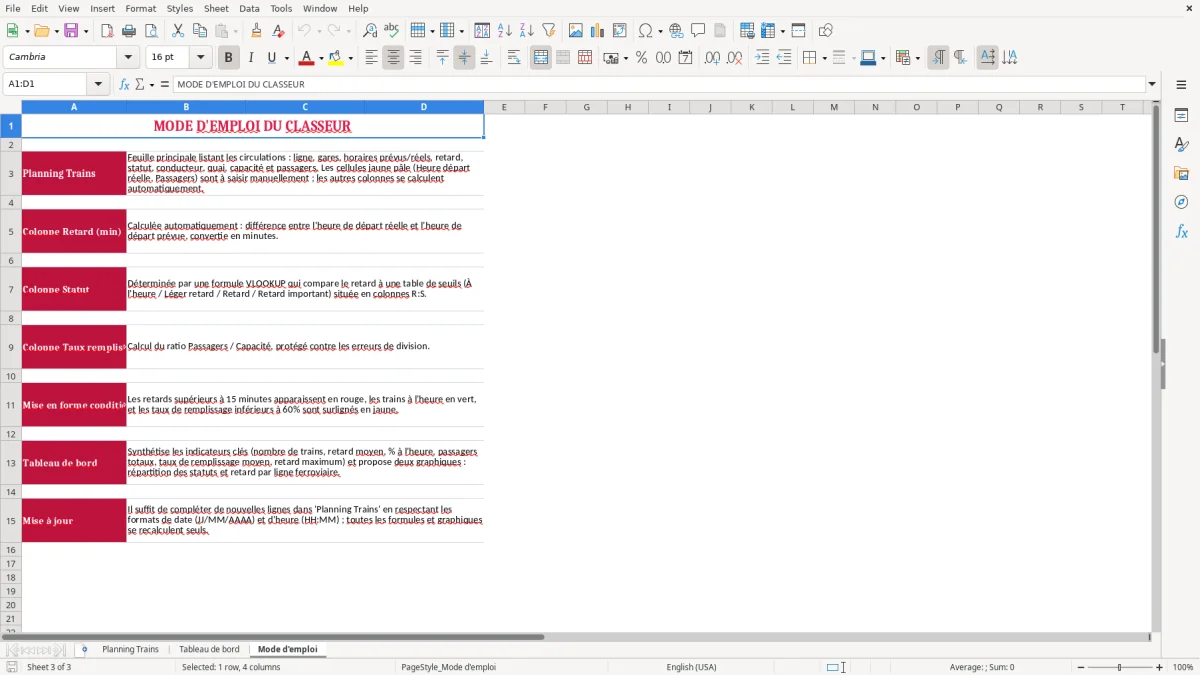Click the Open folder icon
Viewport: 1200px width, 675px height.
(x=41, y=31)
